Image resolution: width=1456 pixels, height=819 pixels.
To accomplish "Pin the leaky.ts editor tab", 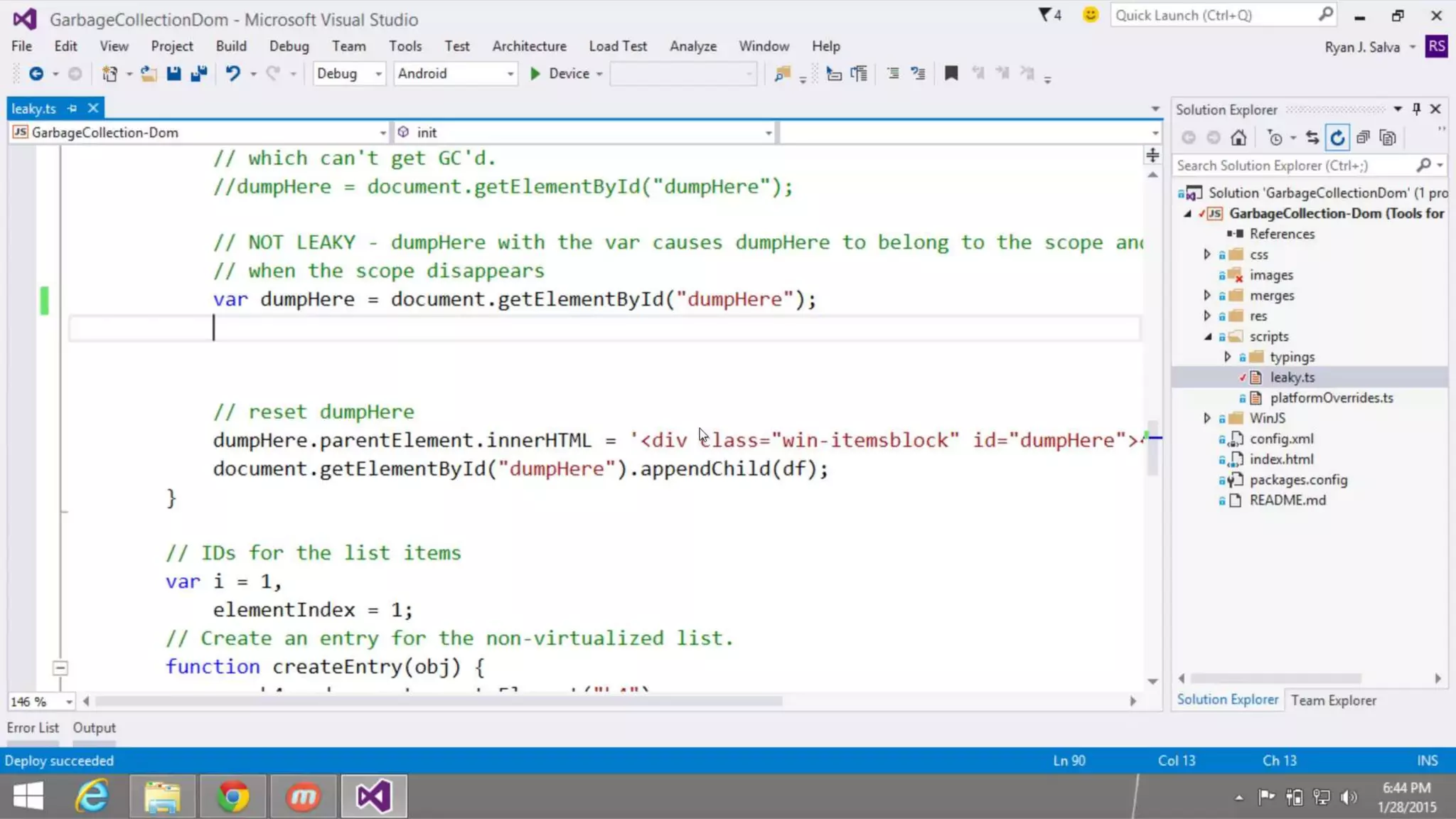I will (72, 108).
